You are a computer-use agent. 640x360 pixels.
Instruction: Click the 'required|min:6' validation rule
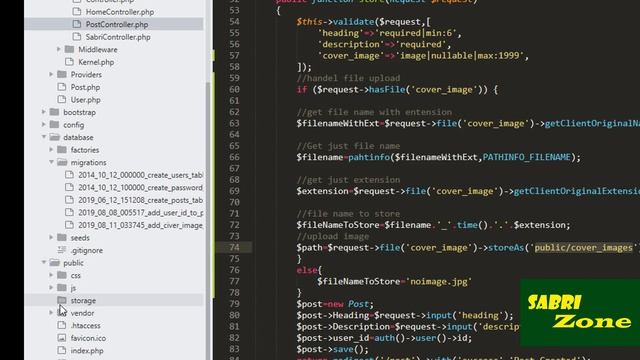(415, 33)
